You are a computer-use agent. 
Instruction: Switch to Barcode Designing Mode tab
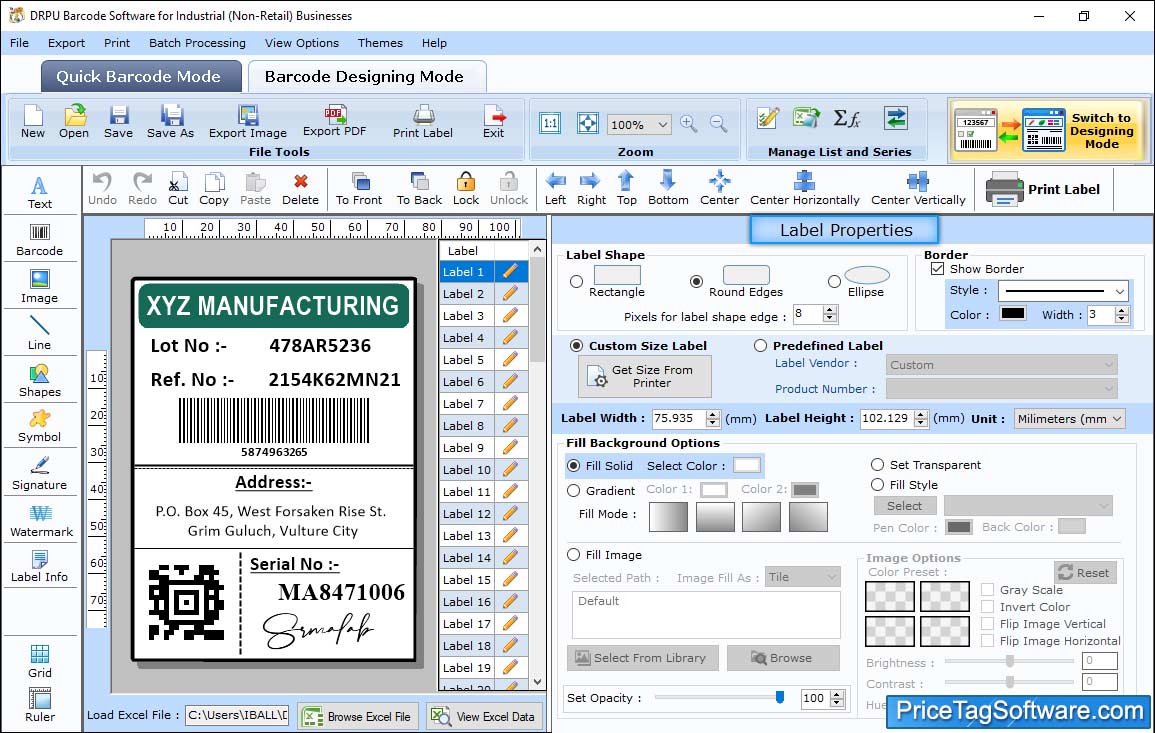tap(366, 76)
